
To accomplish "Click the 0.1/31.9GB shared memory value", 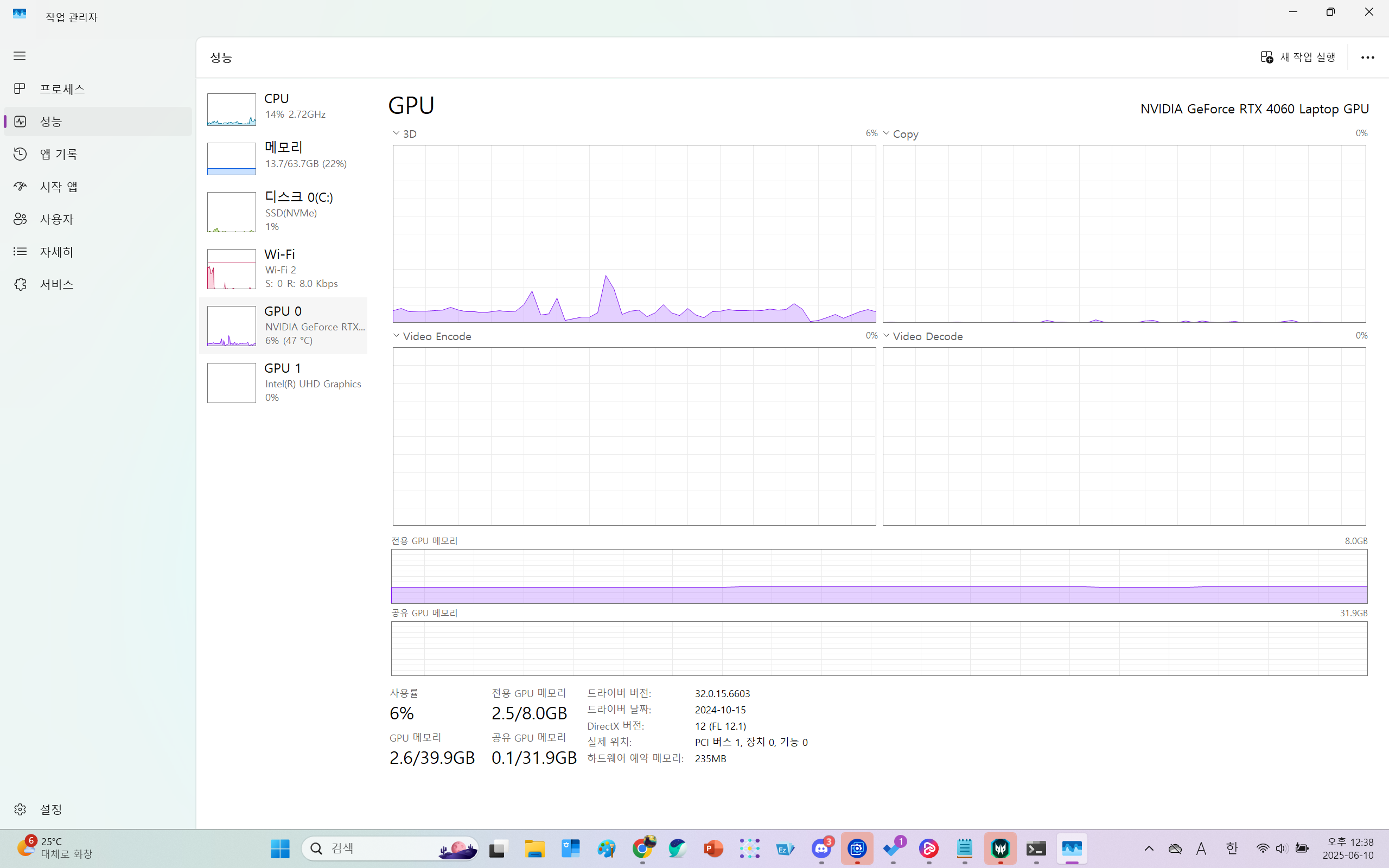I will tap(534, 758).
